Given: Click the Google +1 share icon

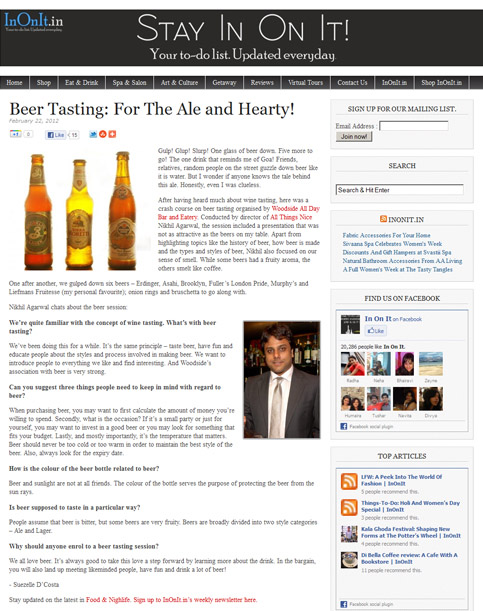Looking at the screenshot, I should tap(16, 134).
